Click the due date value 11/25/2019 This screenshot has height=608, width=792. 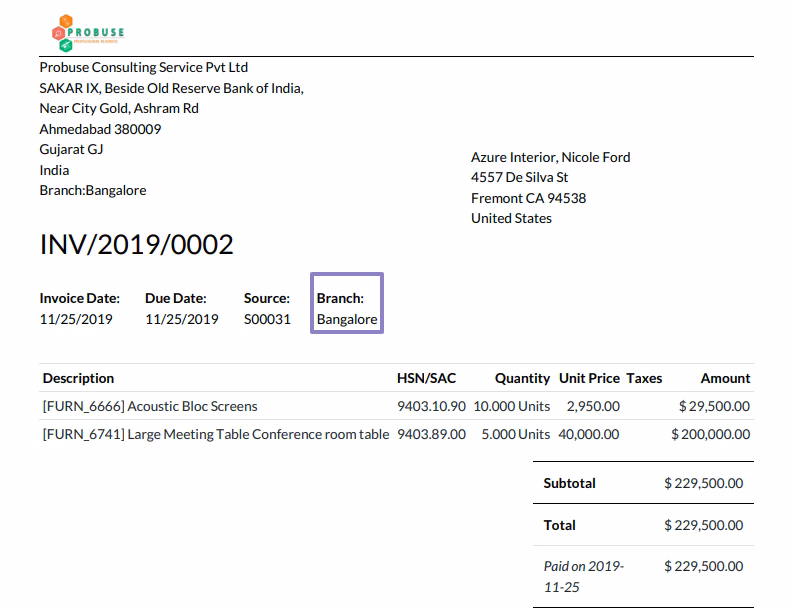point(182,319)
